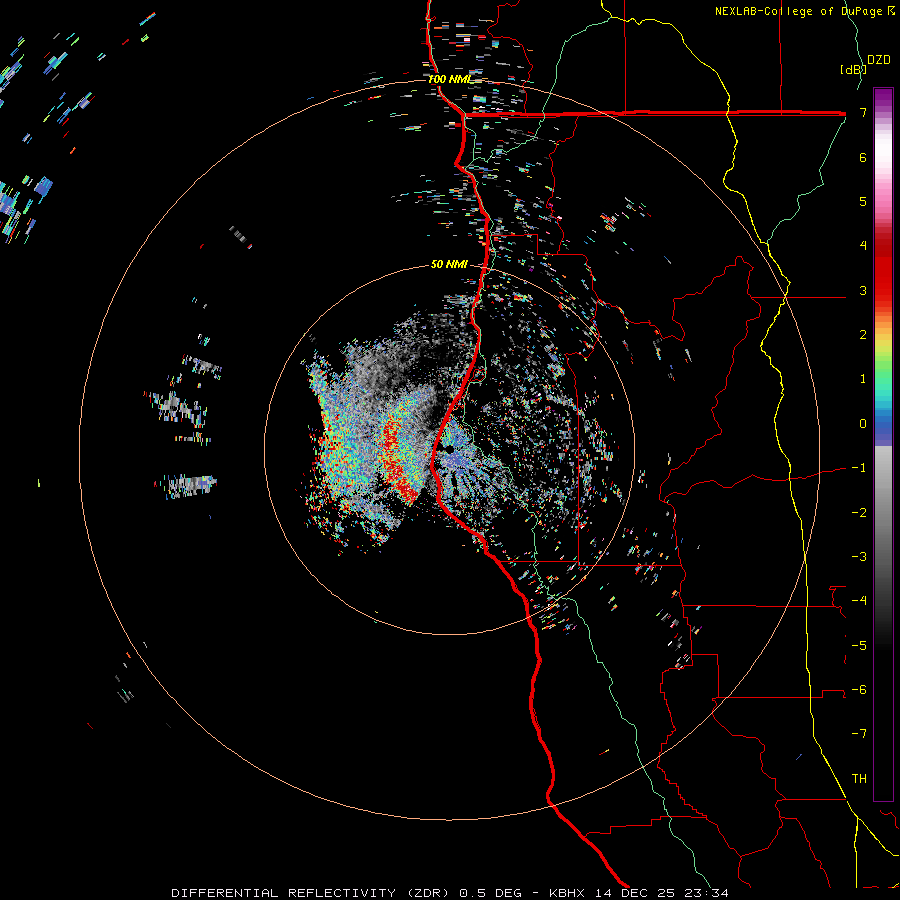Image resolution: width=900 pixels, height=900 pixels.
Task: Click the 50 NMI range ring label
Action: [x=449, y=264]
